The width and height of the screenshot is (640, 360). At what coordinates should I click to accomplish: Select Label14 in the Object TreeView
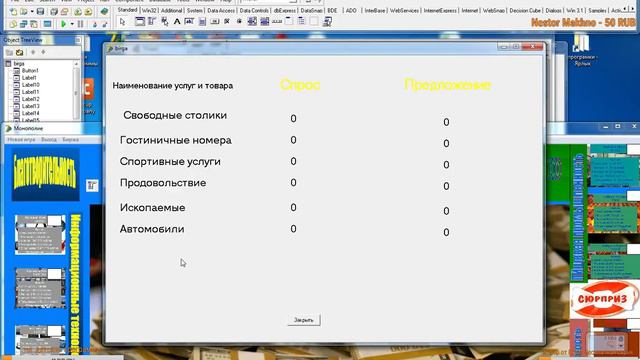(x=31, y=113)
